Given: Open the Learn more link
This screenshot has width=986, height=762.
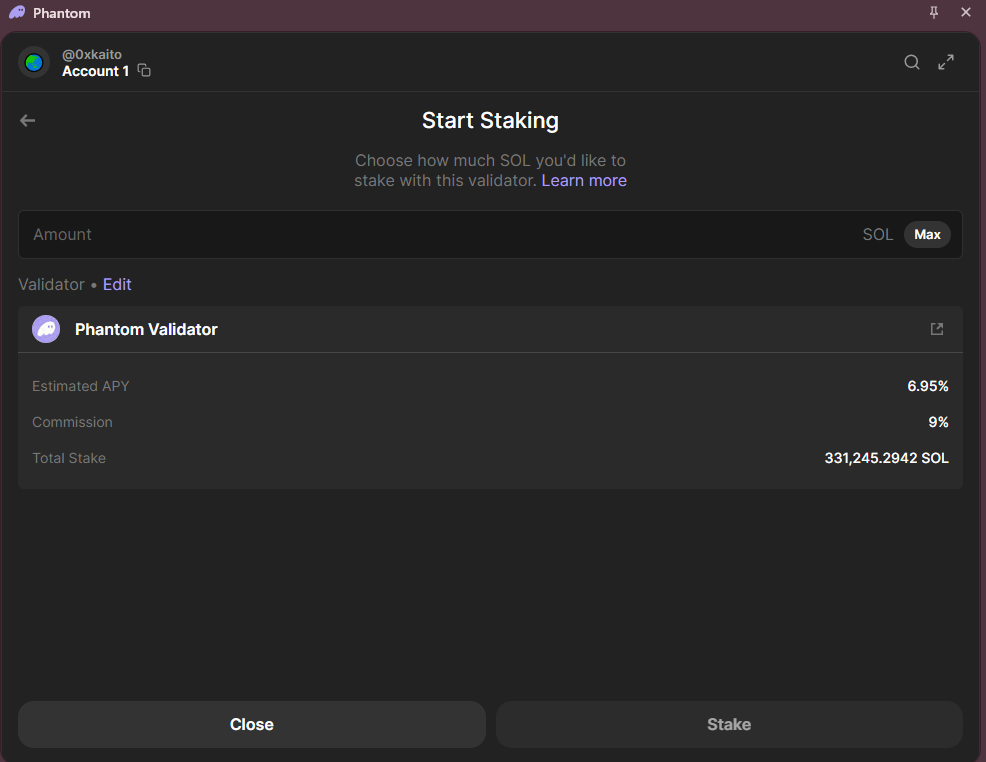Looking at the screenshot, I should (x=584, y=180).
